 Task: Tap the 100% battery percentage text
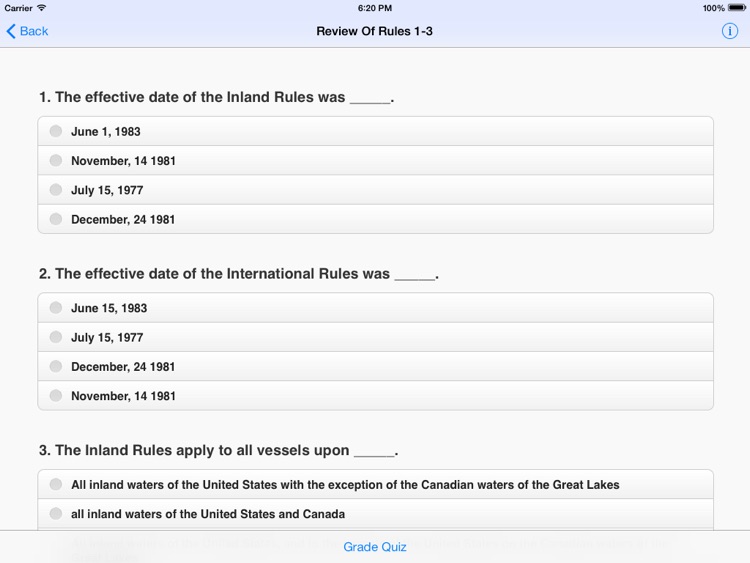coord(713,8)
